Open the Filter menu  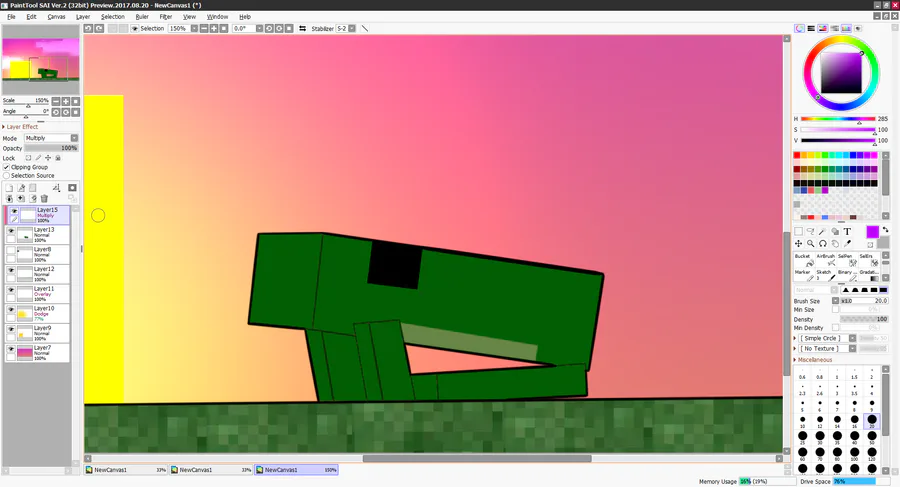click(166, 17)
